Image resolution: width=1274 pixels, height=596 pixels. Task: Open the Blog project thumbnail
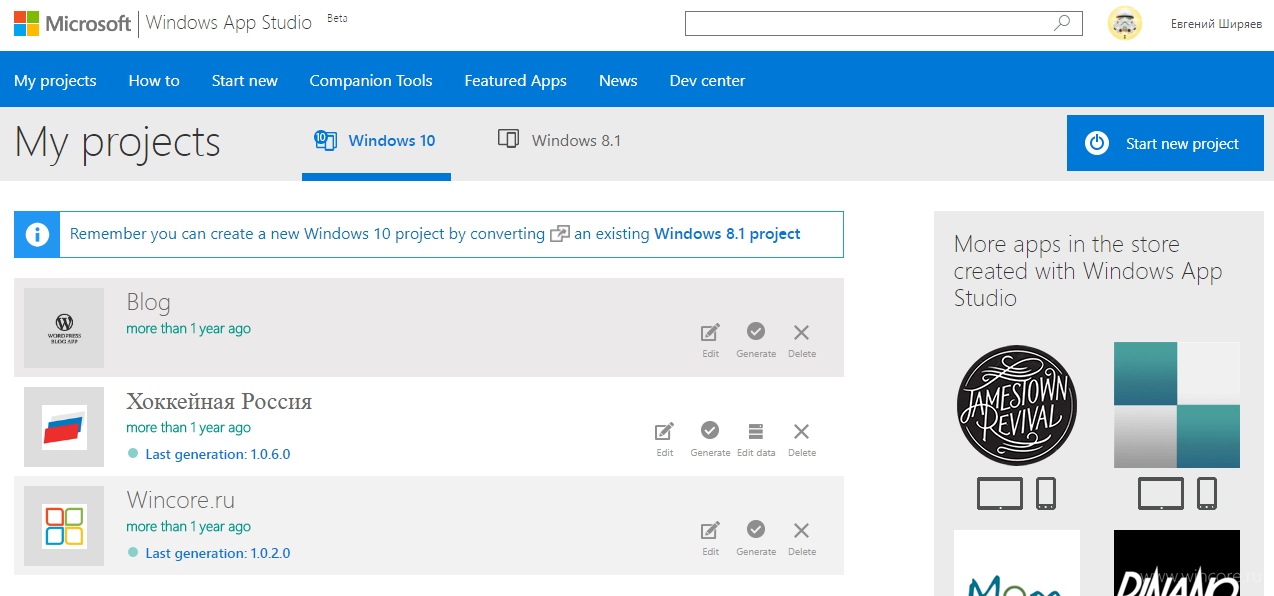pyautogui.click(x=64, y=328)
